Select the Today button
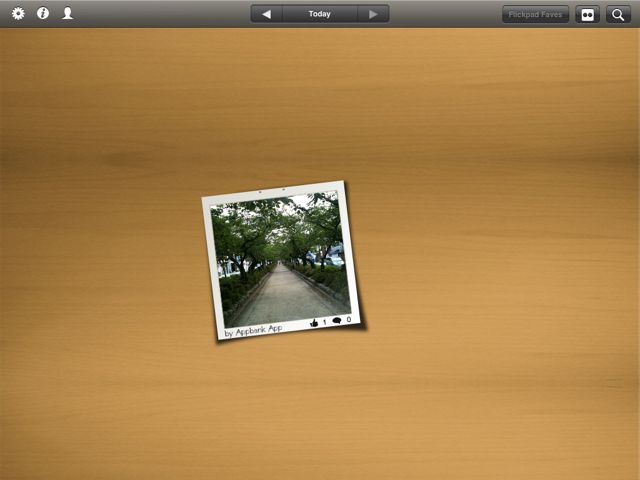 coord(320,14)
